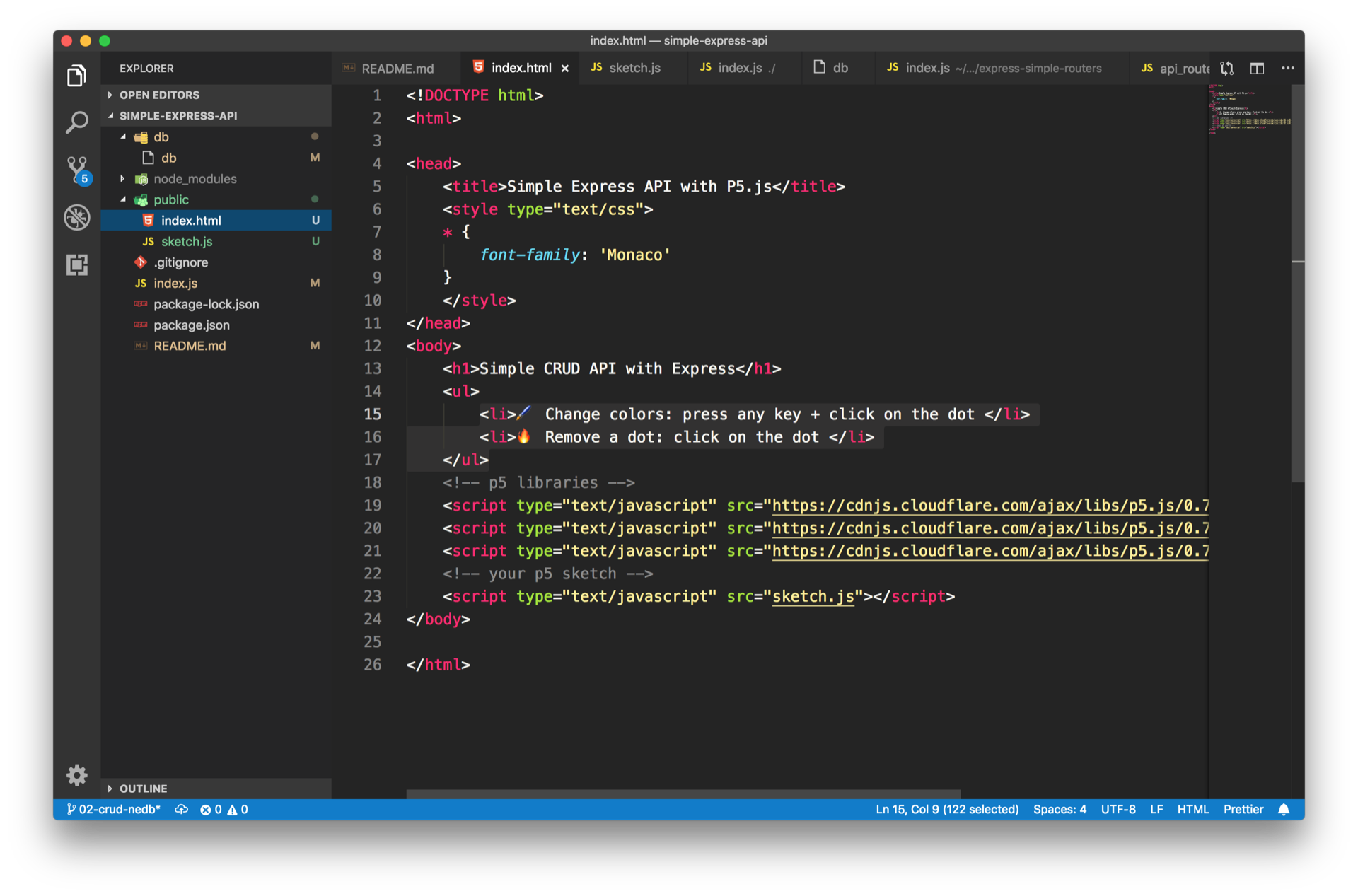Open the Debug view icon
1358x896 pixels.
tap(76, 217)
